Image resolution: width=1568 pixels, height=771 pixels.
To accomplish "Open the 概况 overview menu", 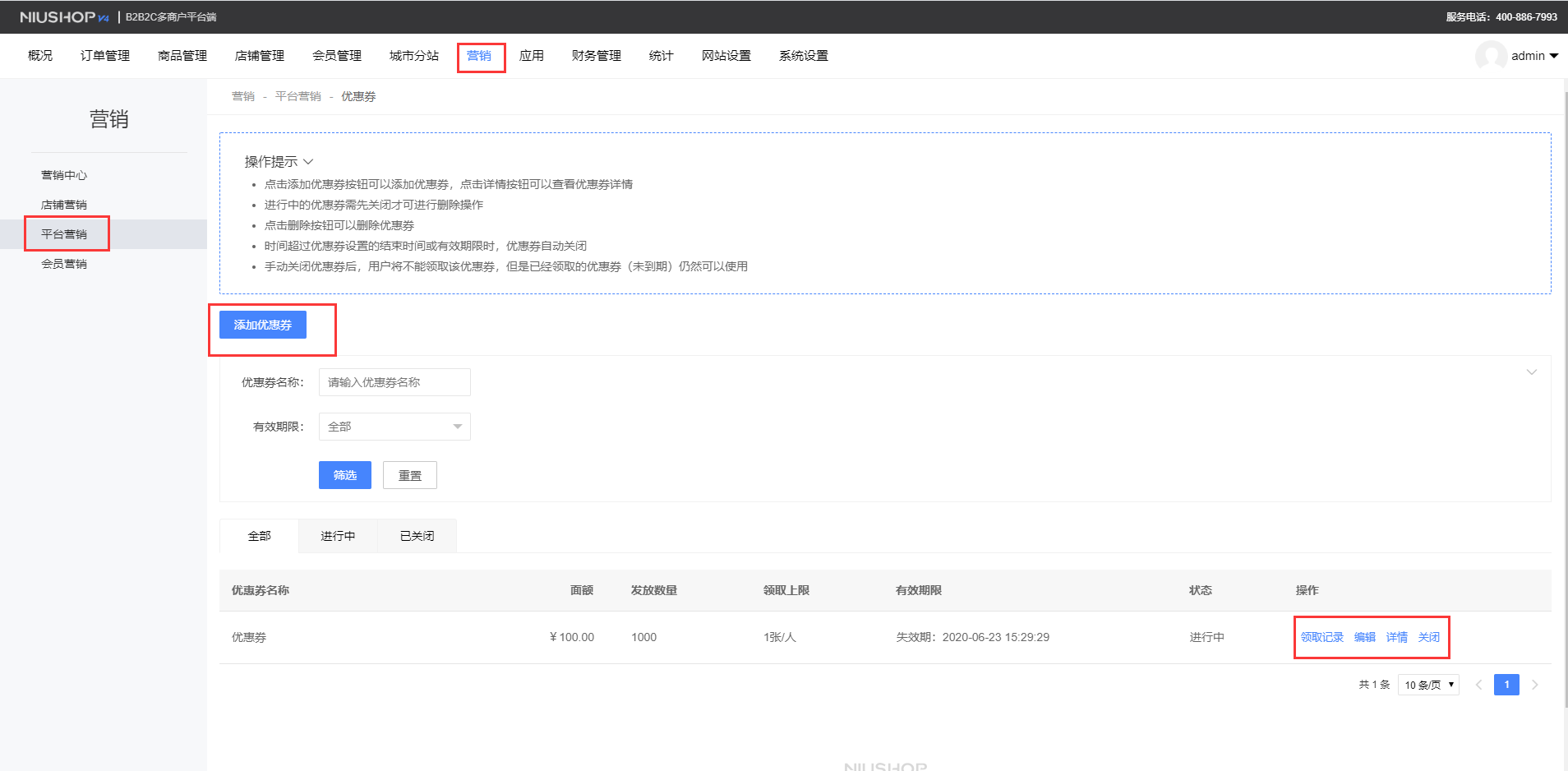I will [40, 56].
